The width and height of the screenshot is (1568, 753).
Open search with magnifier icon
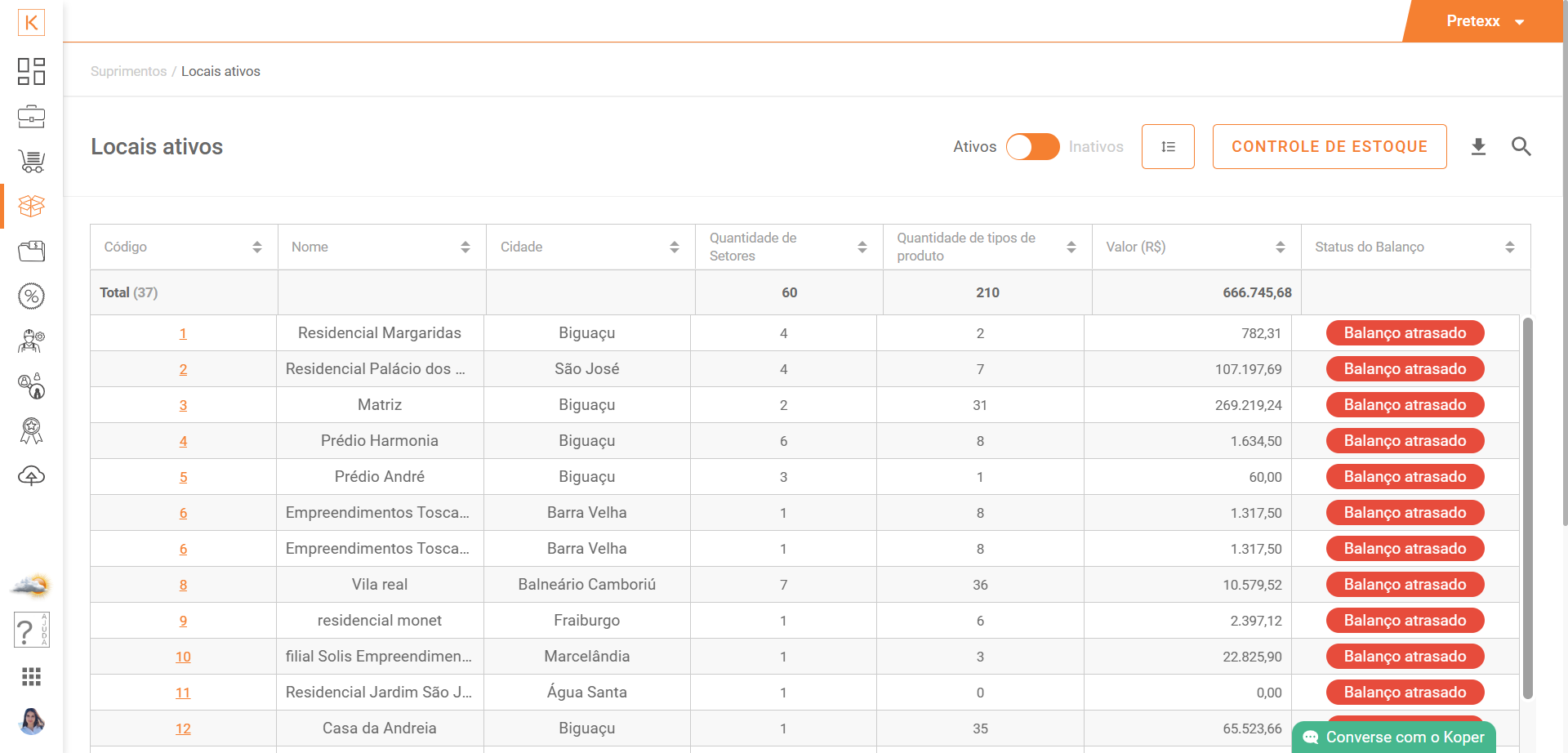(x=1521, y=147)
